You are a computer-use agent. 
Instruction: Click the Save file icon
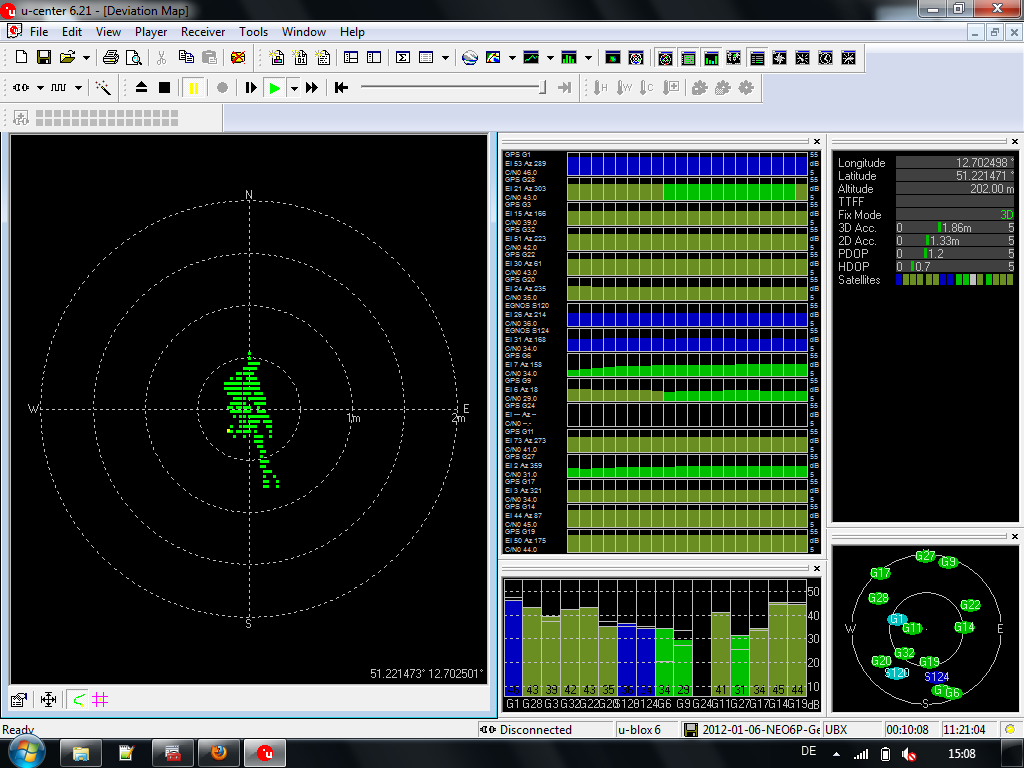click(44, 57)
